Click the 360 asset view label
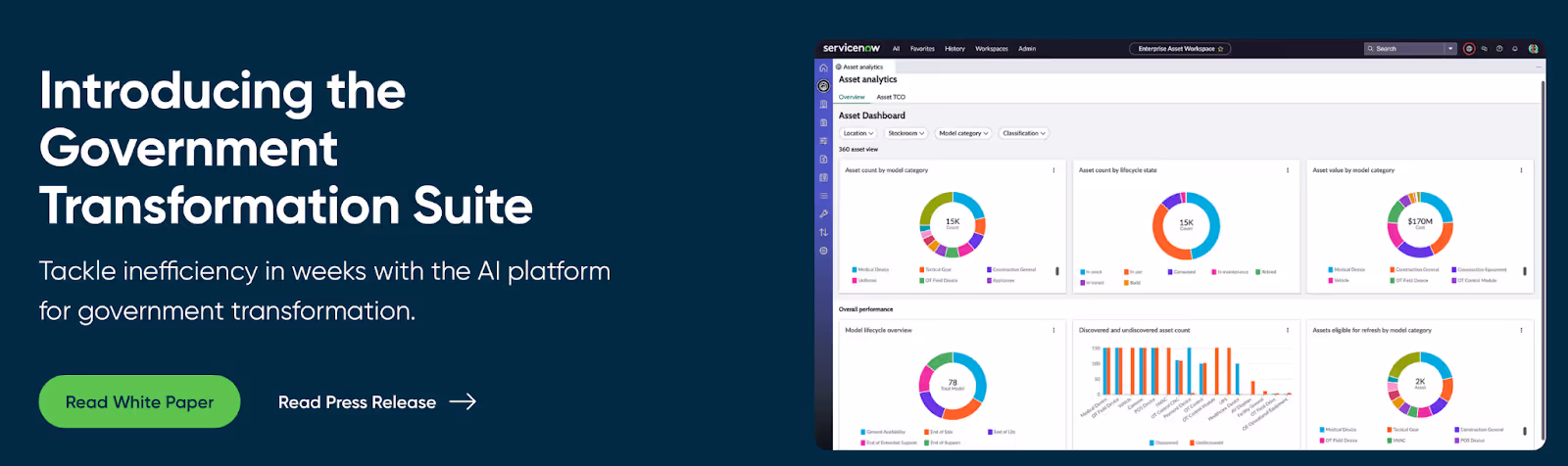 pos(858,150)
